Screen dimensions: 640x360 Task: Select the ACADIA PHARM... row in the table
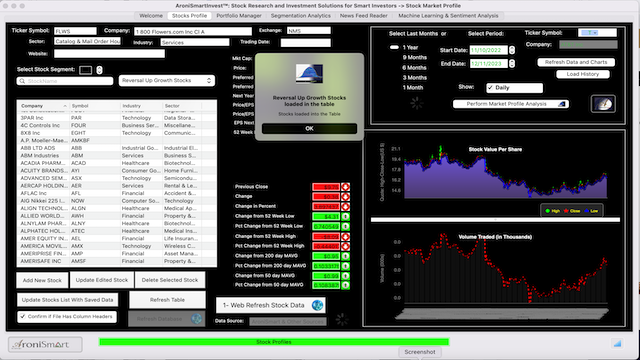coord(117,163)
